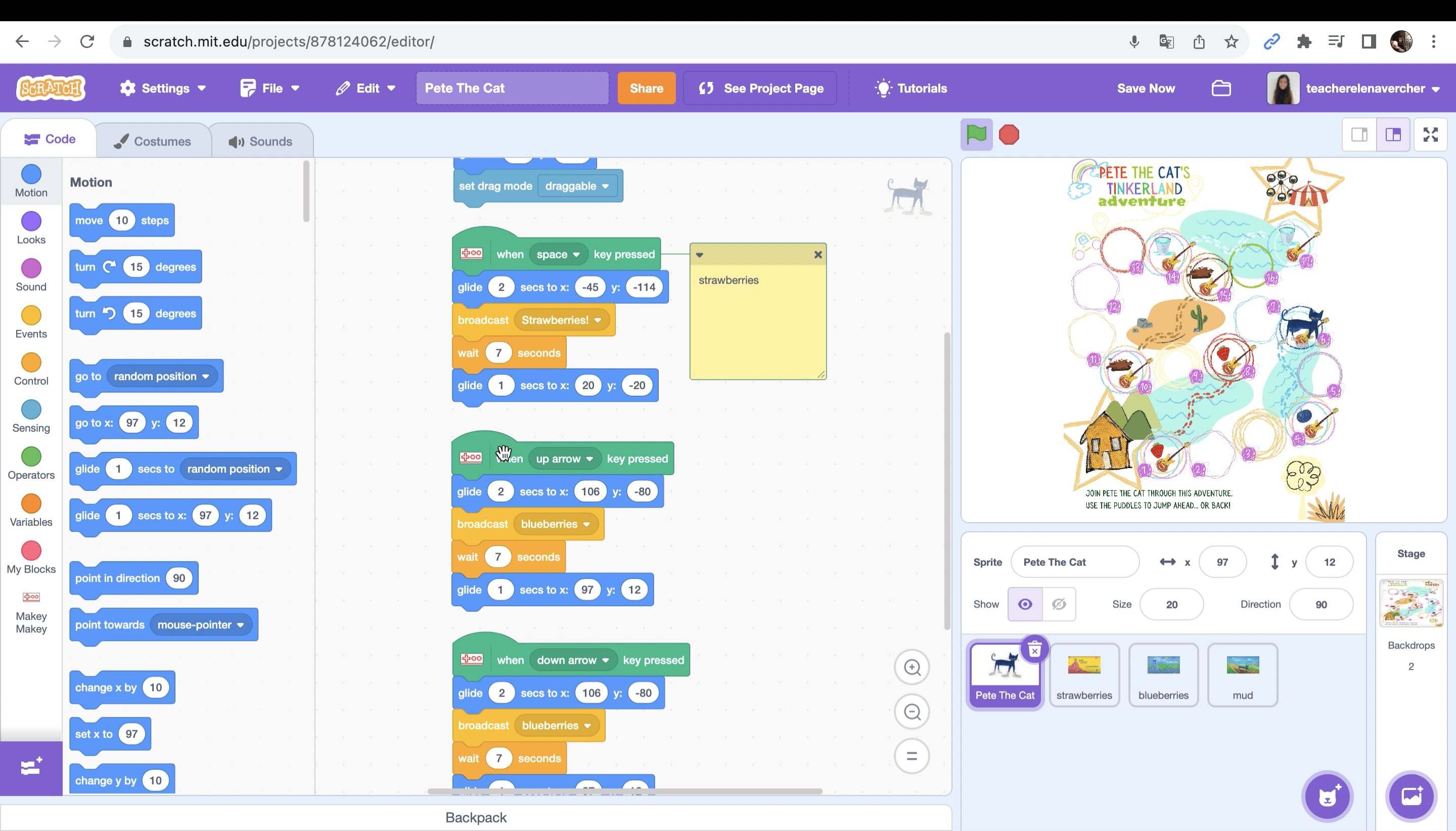Select the Sound block category
The height and width of the screenshot is (831, 1456).
pyautogui.click(x=31, y=275)
